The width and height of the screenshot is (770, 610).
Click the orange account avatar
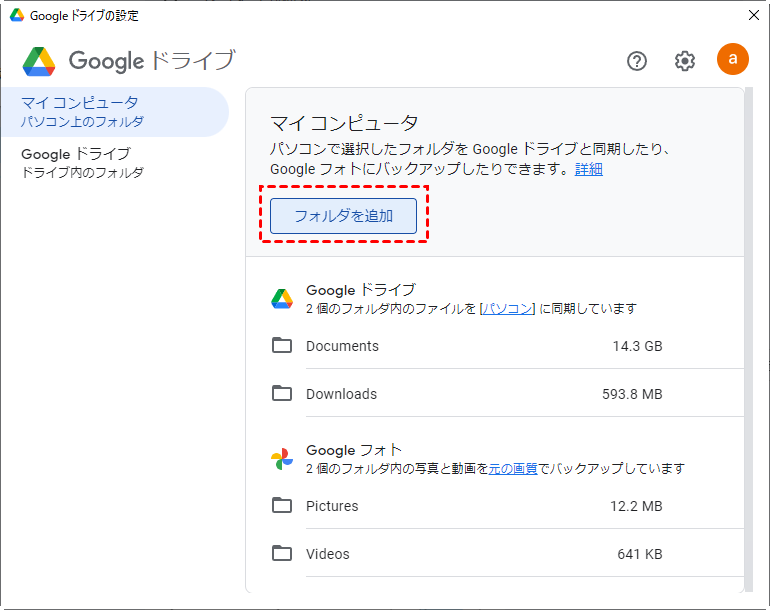pyautogui.click(x=733, y=59)
